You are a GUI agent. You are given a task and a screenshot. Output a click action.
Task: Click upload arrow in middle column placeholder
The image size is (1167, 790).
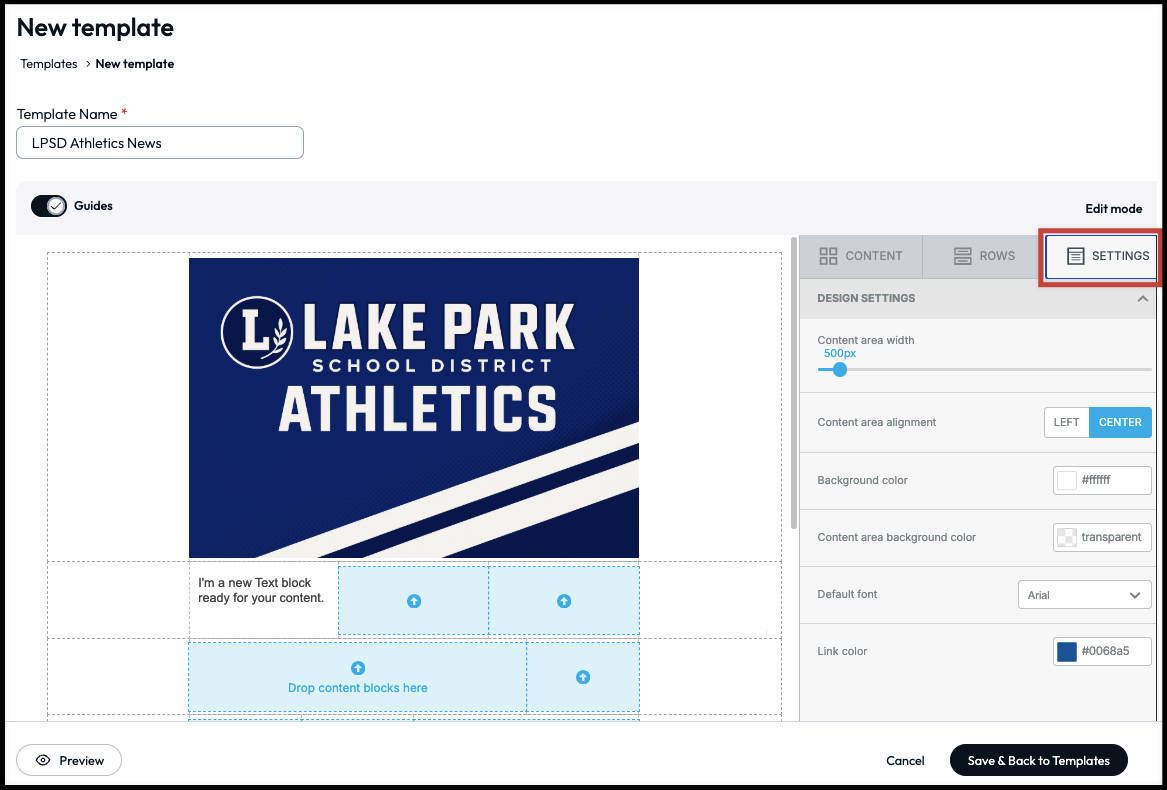[x=414, y=601]
